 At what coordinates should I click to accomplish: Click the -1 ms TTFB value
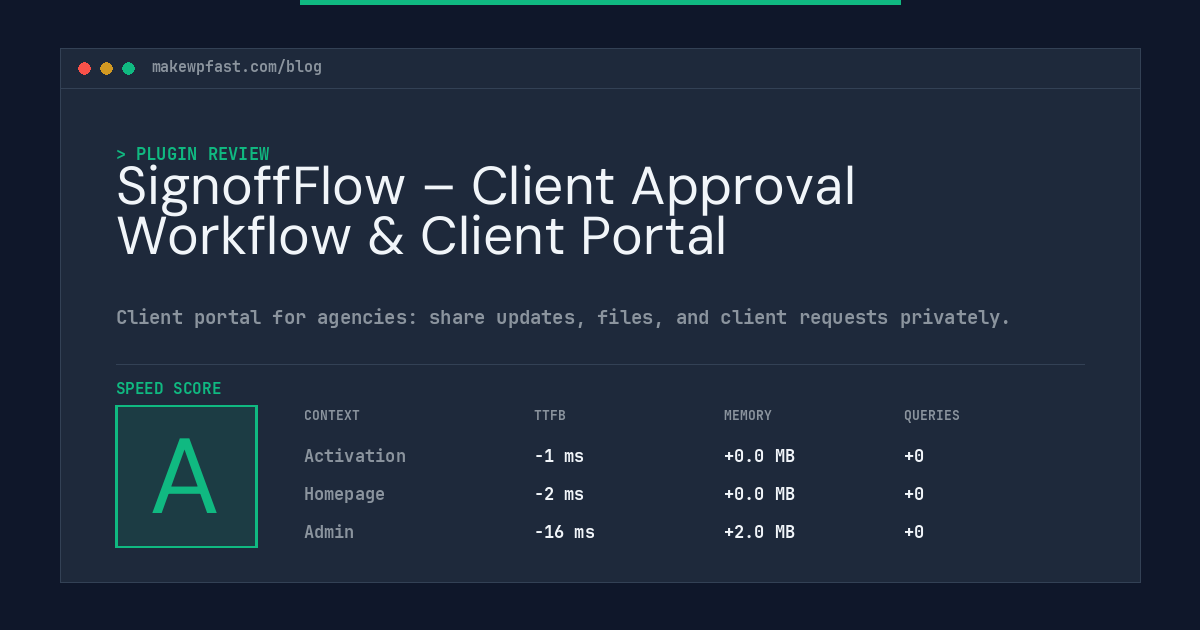[559, 456]
